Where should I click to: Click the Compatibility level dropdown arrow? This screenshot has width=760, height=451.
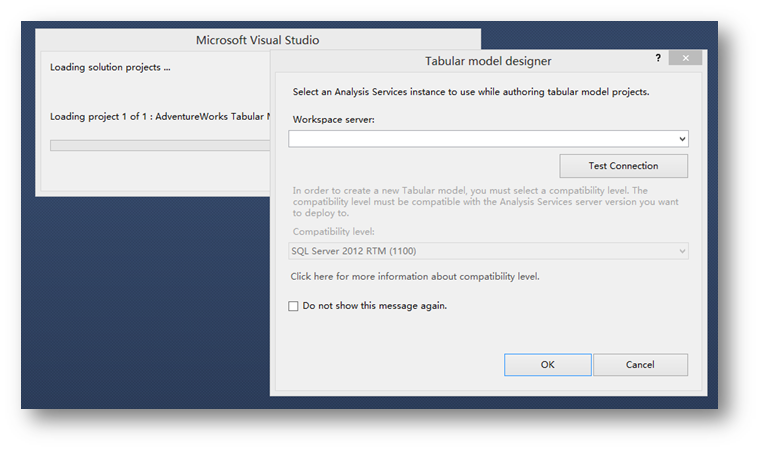[x=682, y=251]
